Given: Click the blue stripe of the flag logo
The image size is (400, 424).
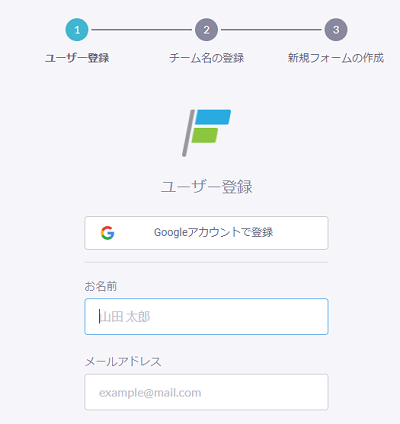Looking at the screenshot, I should pos(213,117).
